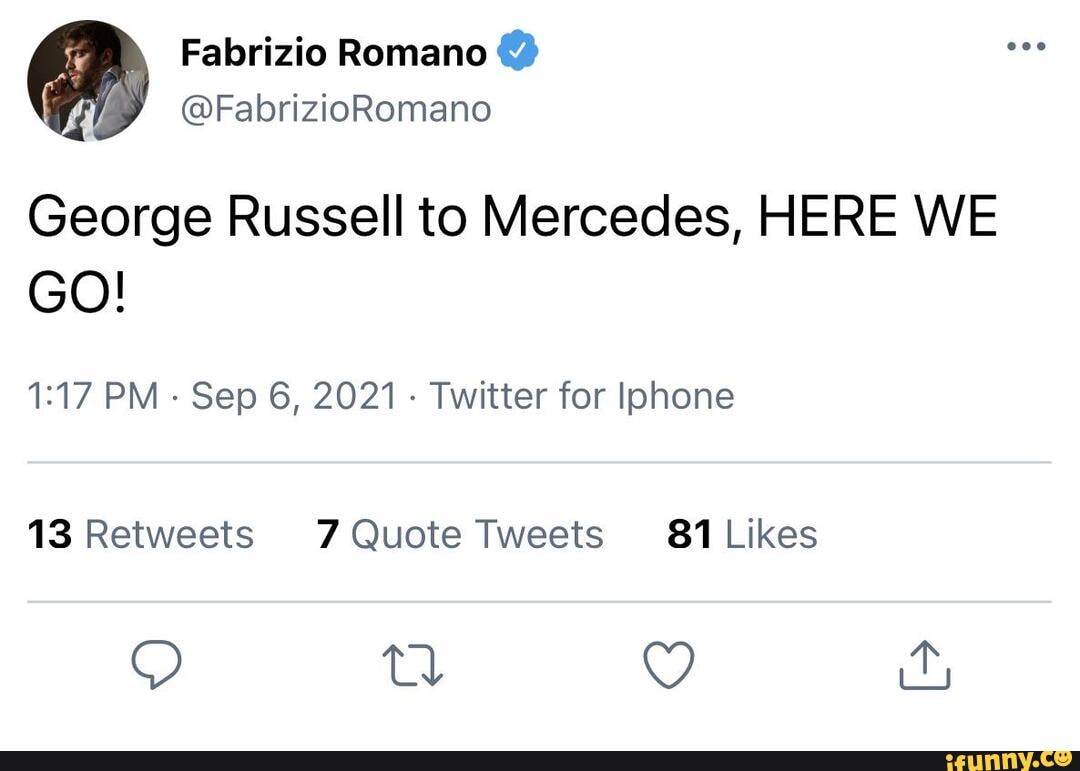Click the share upload icon
This screenshot has width=1080, height=771.
(x=924, y=663)
